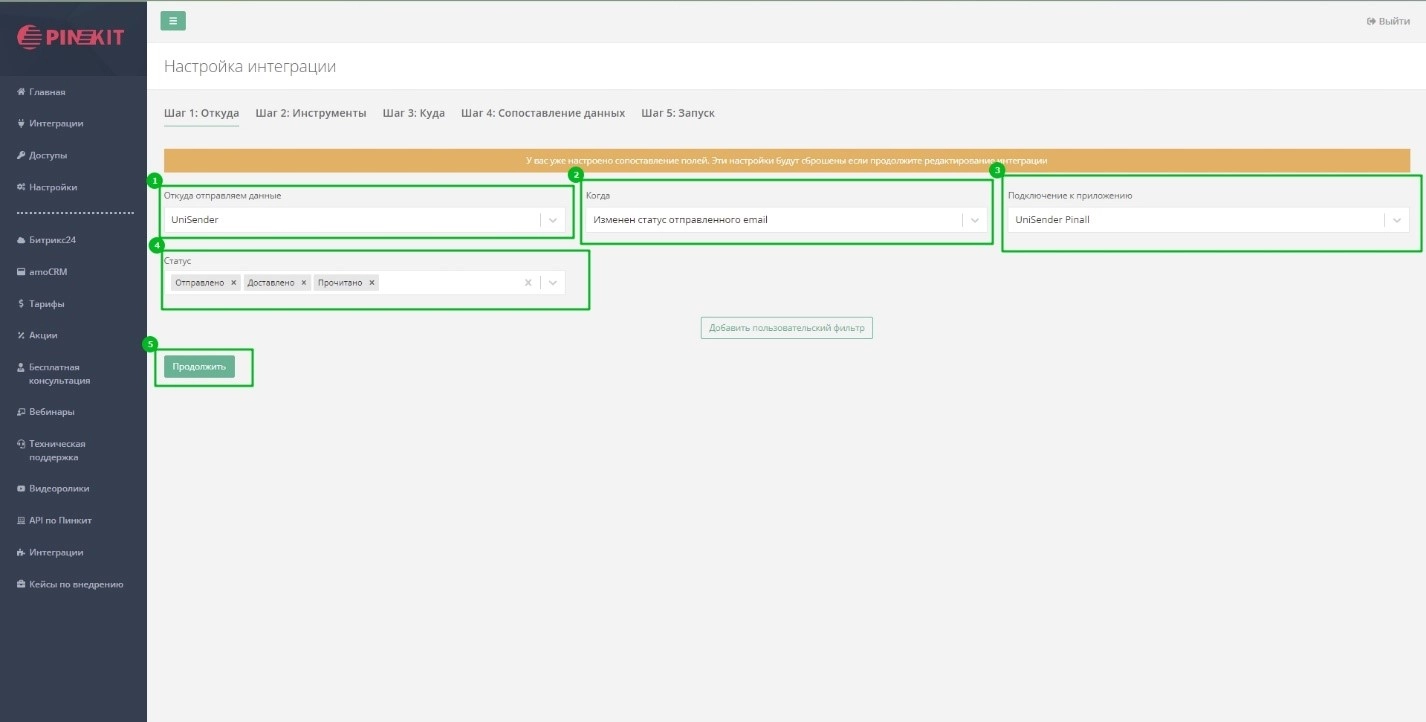Click the Продолжить button

[199, 367]
